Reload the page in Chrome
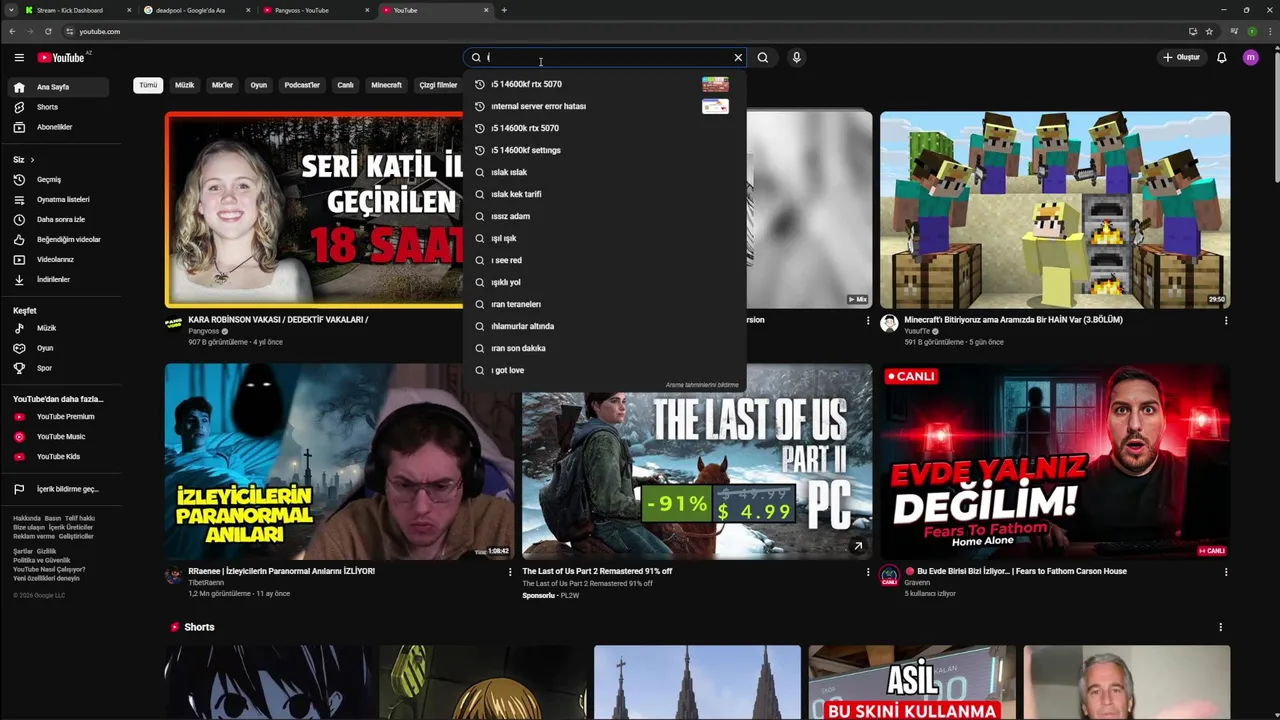 point(48,31)
